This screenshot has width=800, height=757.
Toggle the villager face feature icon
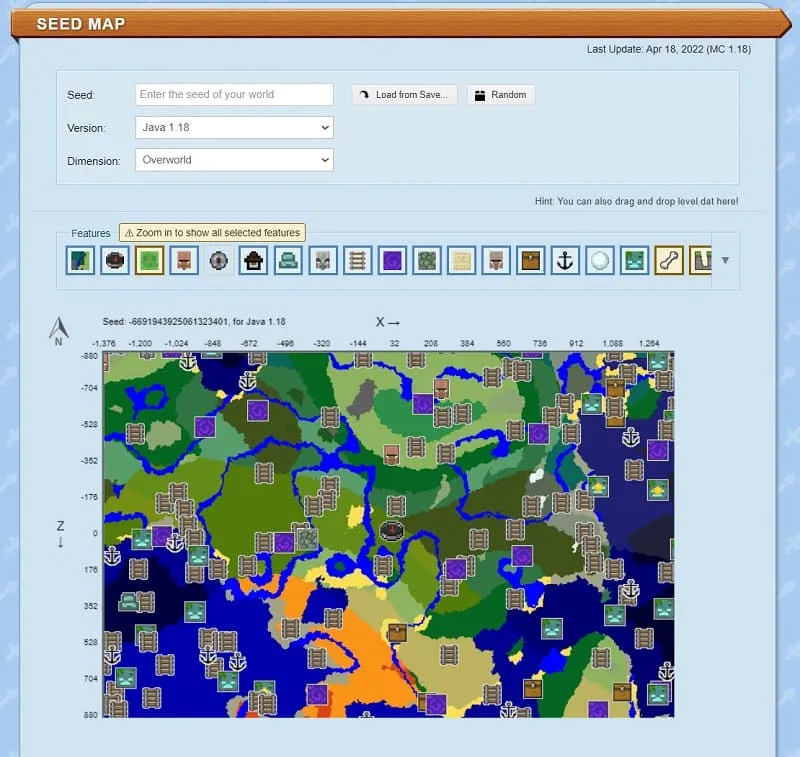(x=186, y=261)
